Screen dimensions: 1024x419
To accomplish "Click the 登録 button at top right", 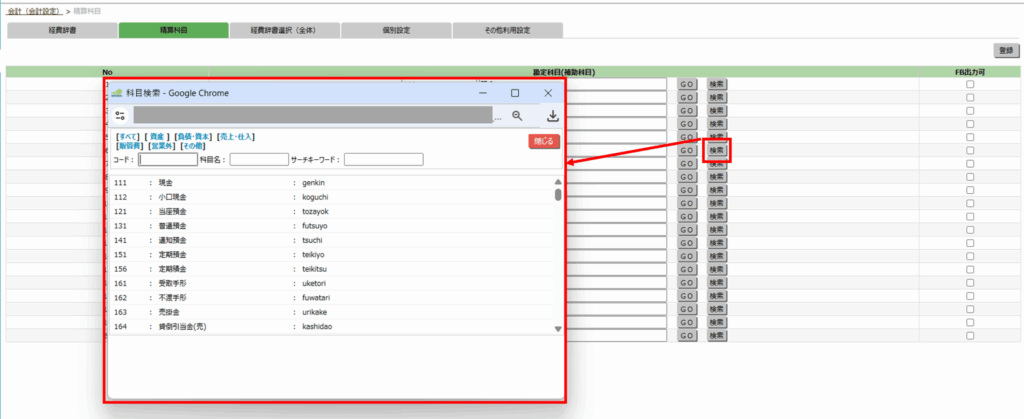I will coord(1003,50).
